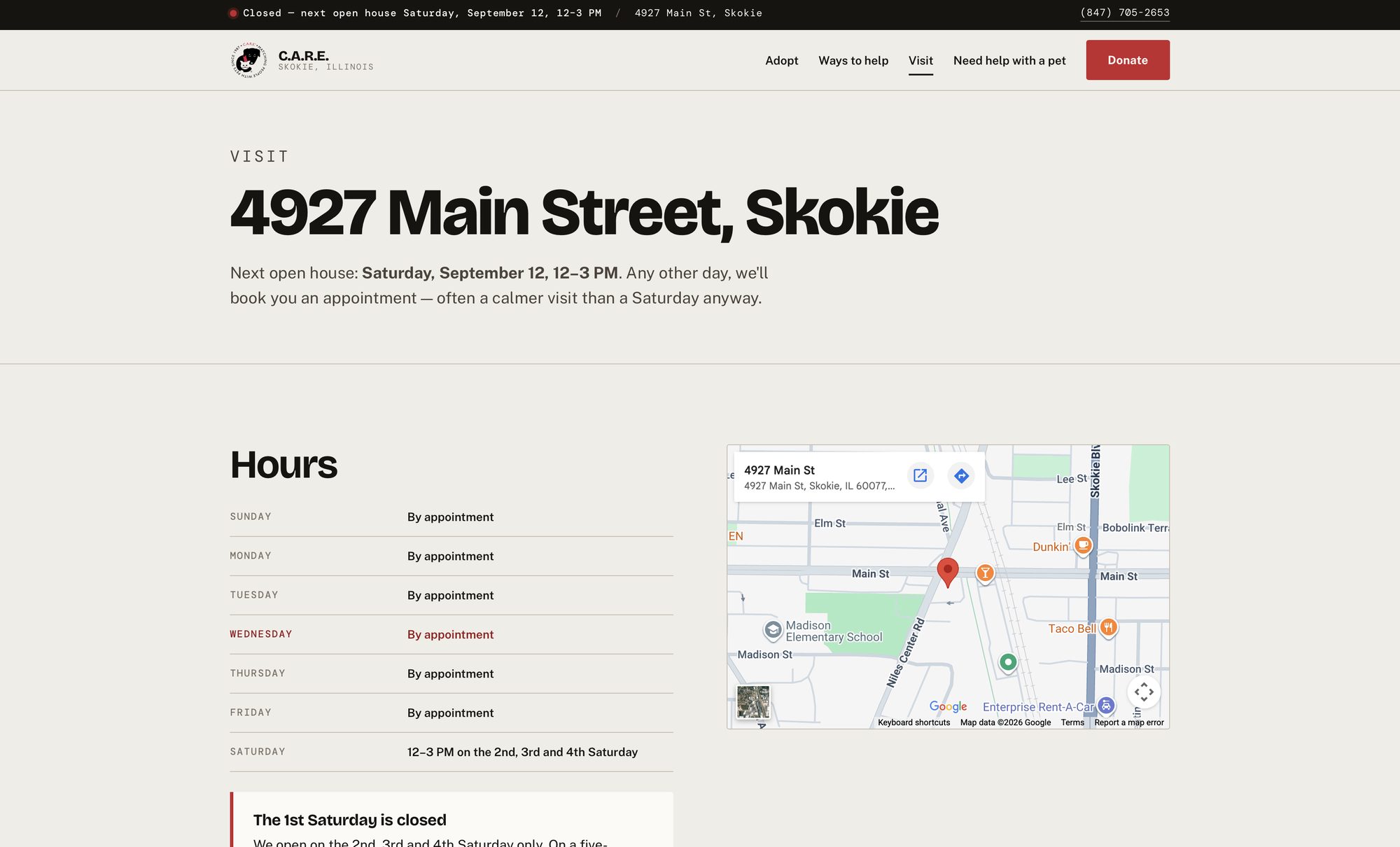Viewport: 1400px width, 847px height.
Task: Click the red Donate button
Action: tap(1128, 60)
